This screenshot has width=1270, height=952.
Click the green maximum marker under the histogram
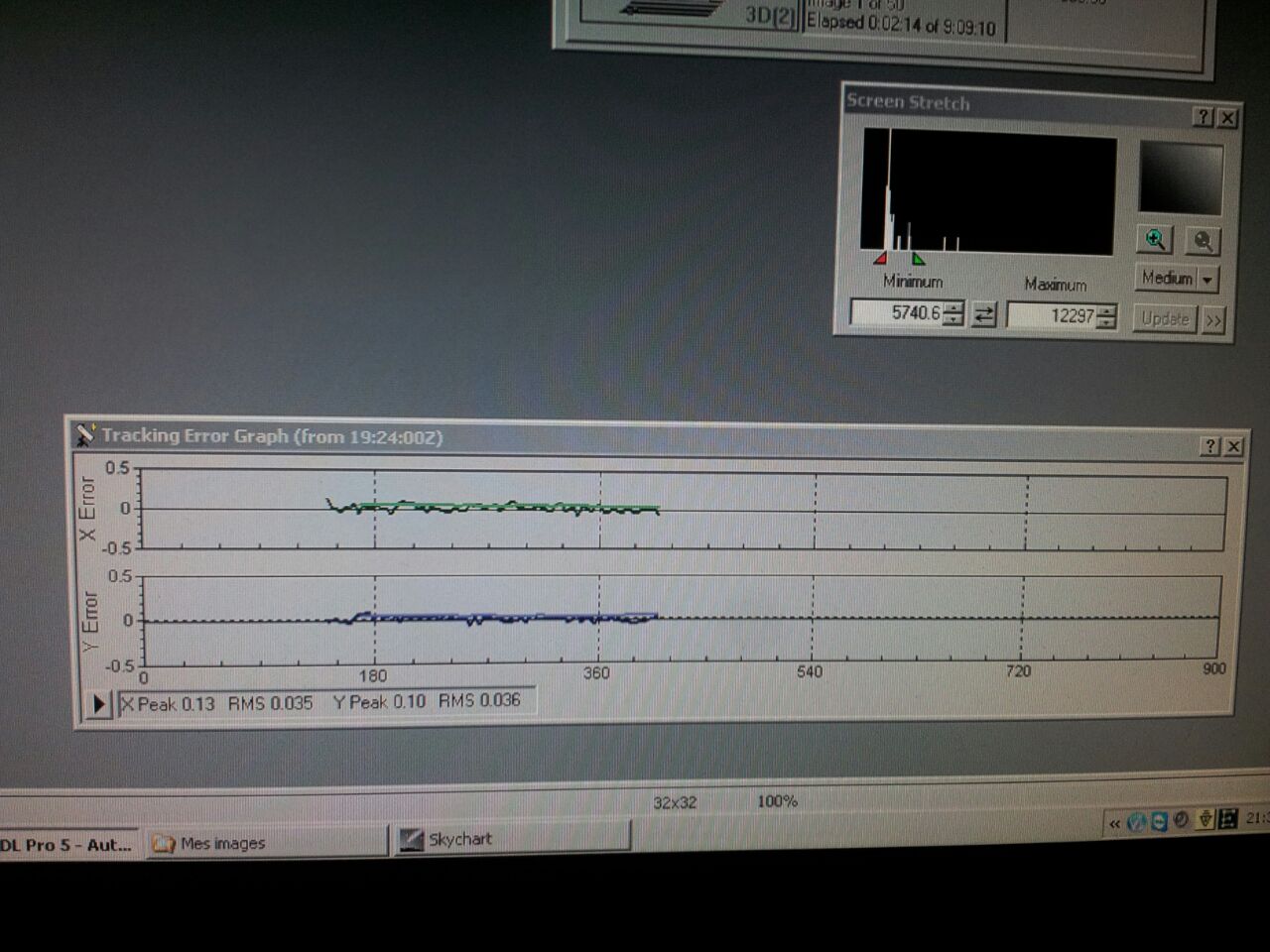pyautogui.click(x=919, y=259)
